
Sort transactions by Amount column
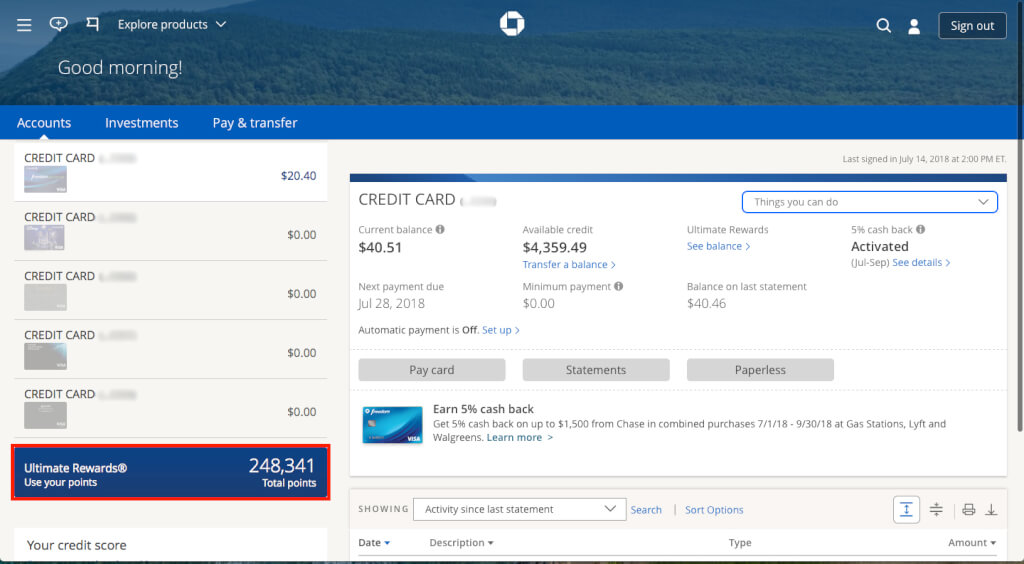coord(972,542)
